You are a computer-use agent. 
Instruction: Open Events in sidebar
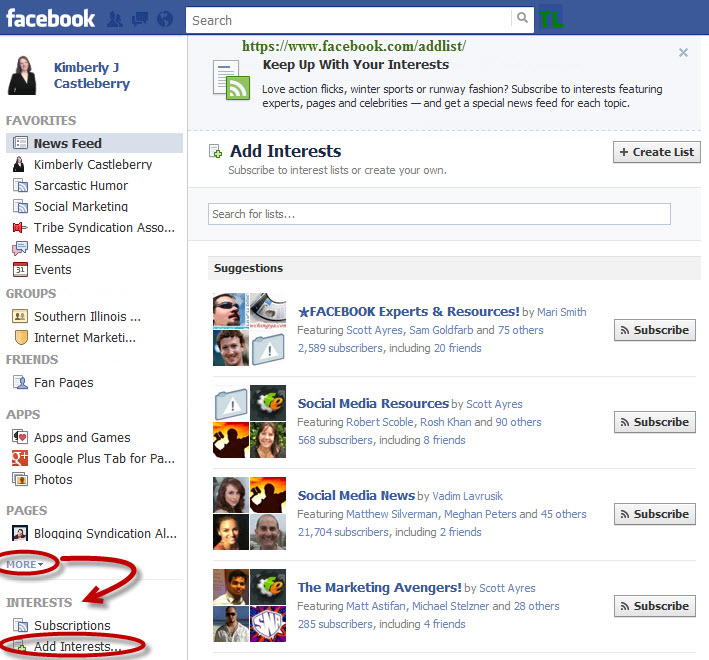point(52,269)
